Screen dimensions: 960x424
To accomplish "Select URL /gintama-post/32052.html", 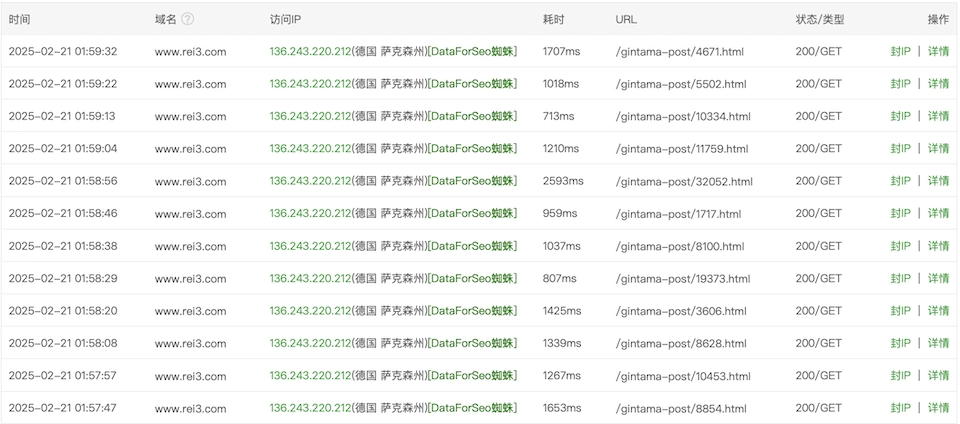I will [x=684, y=181].
